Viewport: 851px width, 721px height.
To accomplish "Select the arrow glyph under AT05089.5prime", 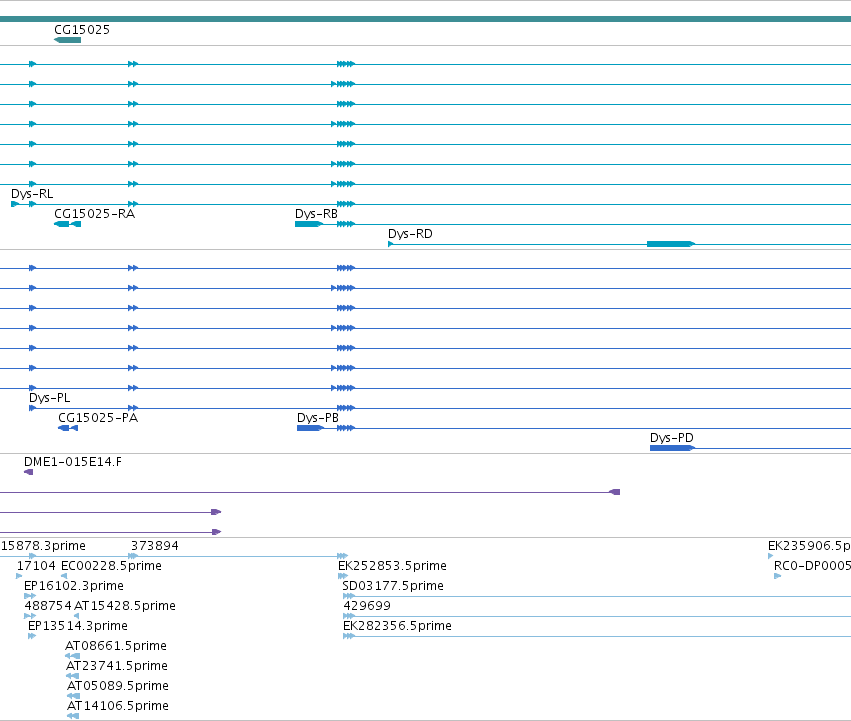I will coord(74,696).
